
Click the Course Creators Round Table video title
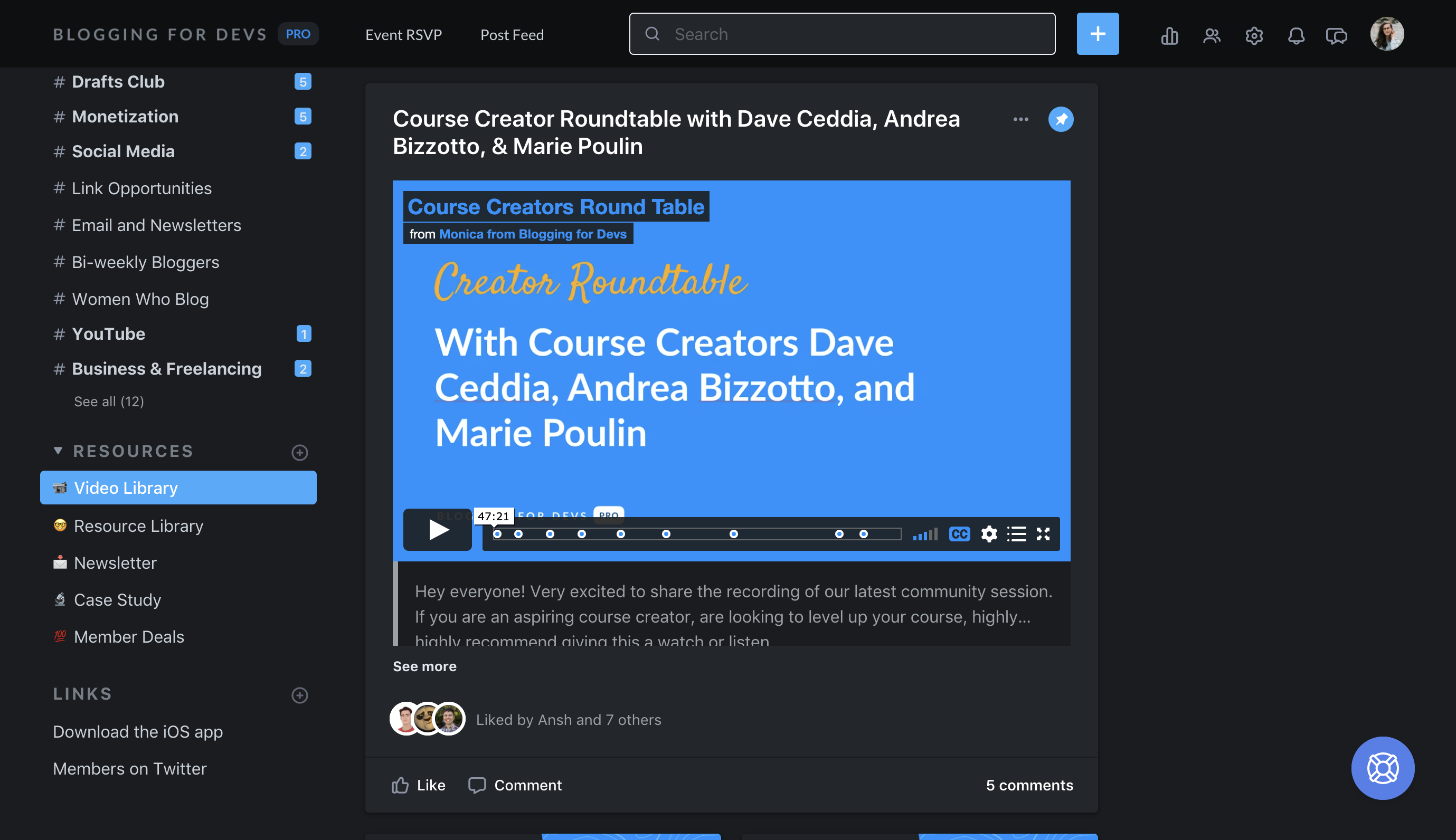click(x=556, y=206)
